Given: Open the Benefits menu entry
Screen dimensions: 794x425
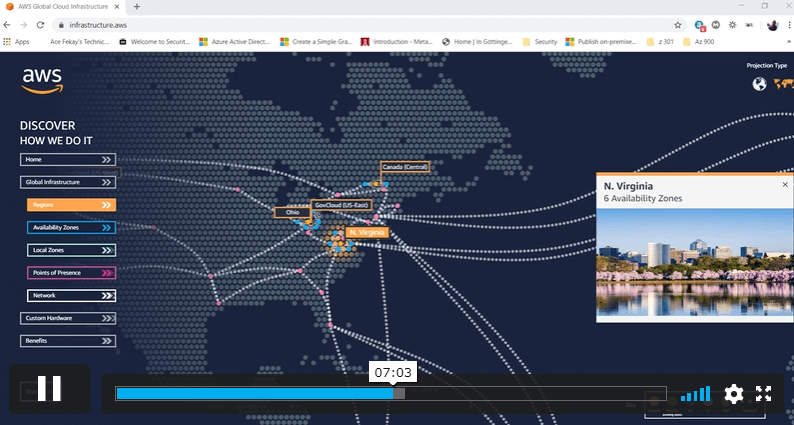Looking at the screenshot, I should point(68,341).
